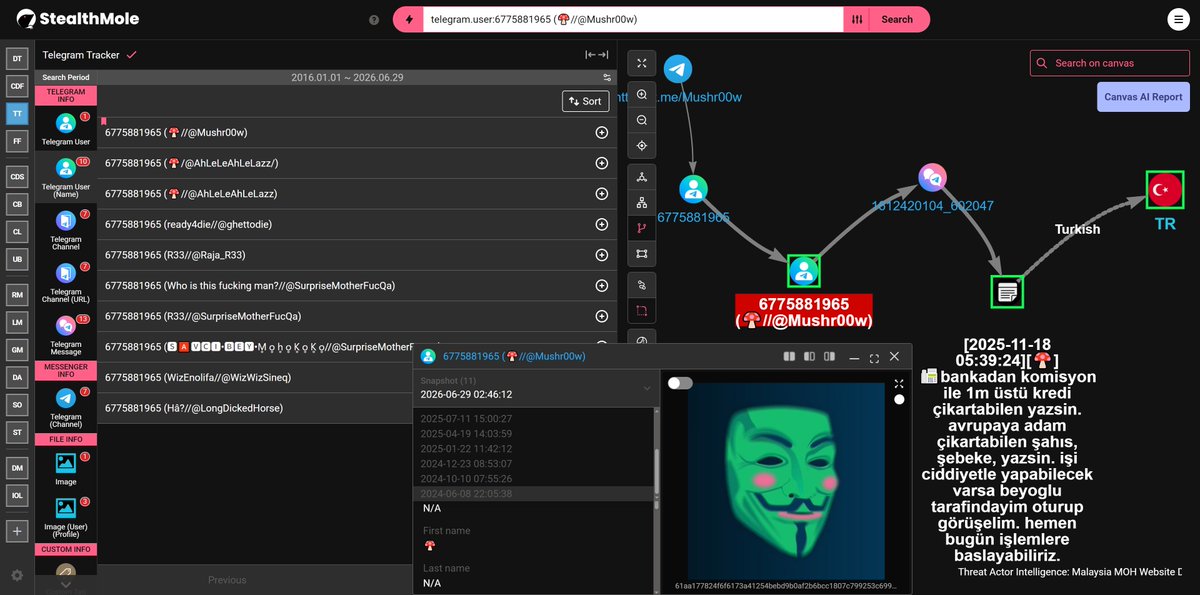The image size is (1200, 595).
Task: Open the CDS module in left rail
Action: click(16, 176)
